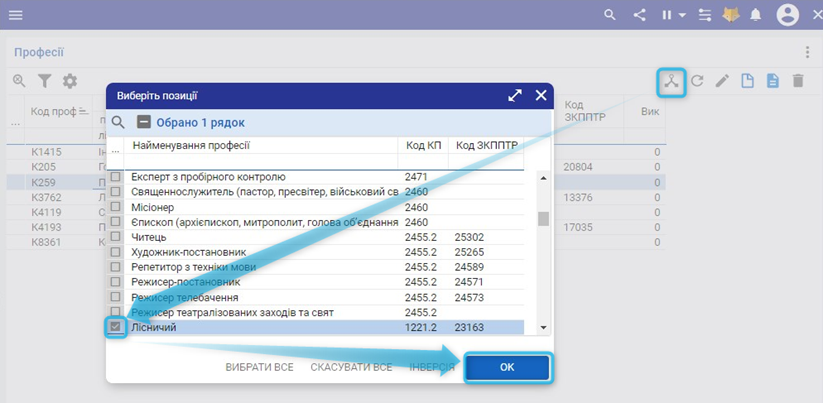Click the hierarchy selection toolbar icon
Image resolution: width=823 pixels, height=403 pixels.
tap(671, 81)
